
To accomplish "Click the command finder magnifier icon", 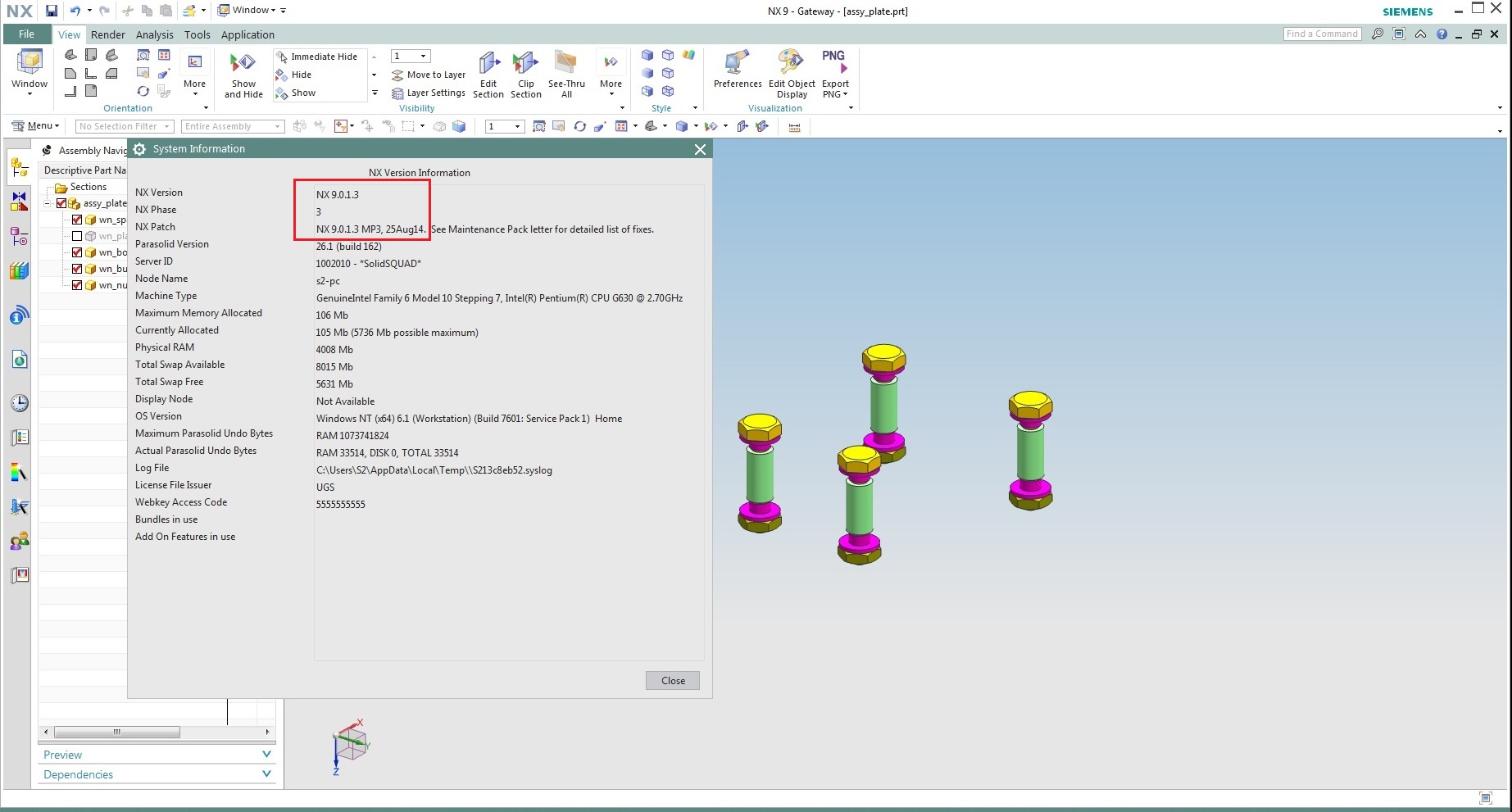I will point(1378,34).
